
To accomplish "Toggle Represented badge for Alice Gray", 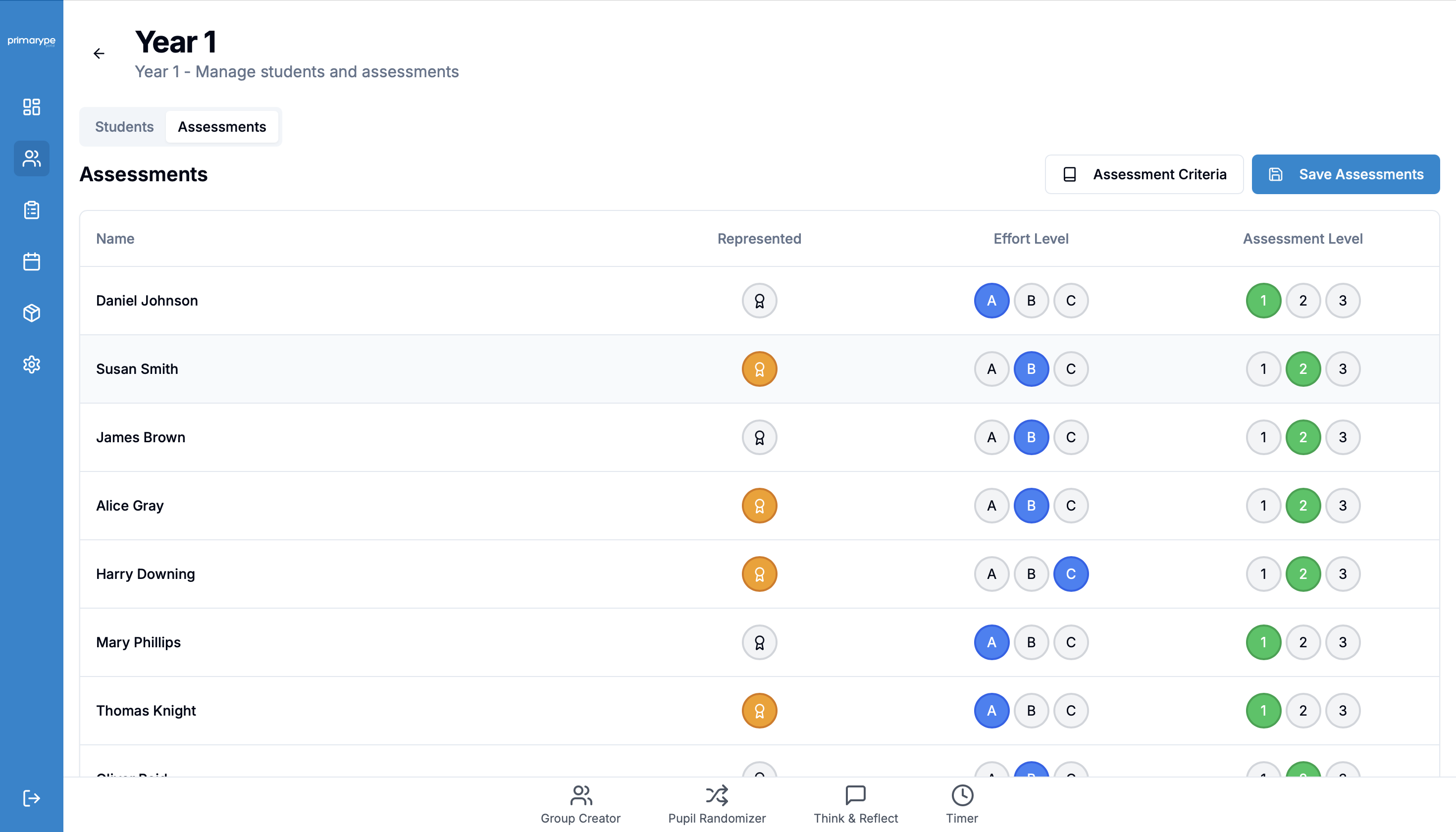I will pyautogui.click(x=759, y=505).
